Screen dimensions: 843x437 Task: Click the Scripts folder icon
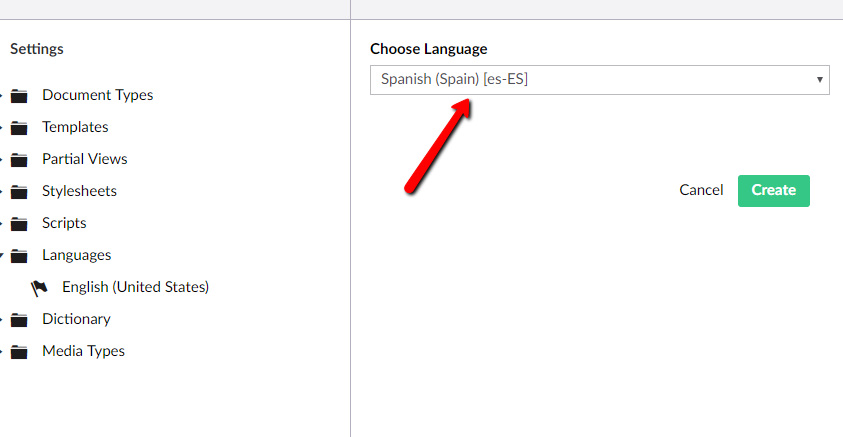point(19,224)
